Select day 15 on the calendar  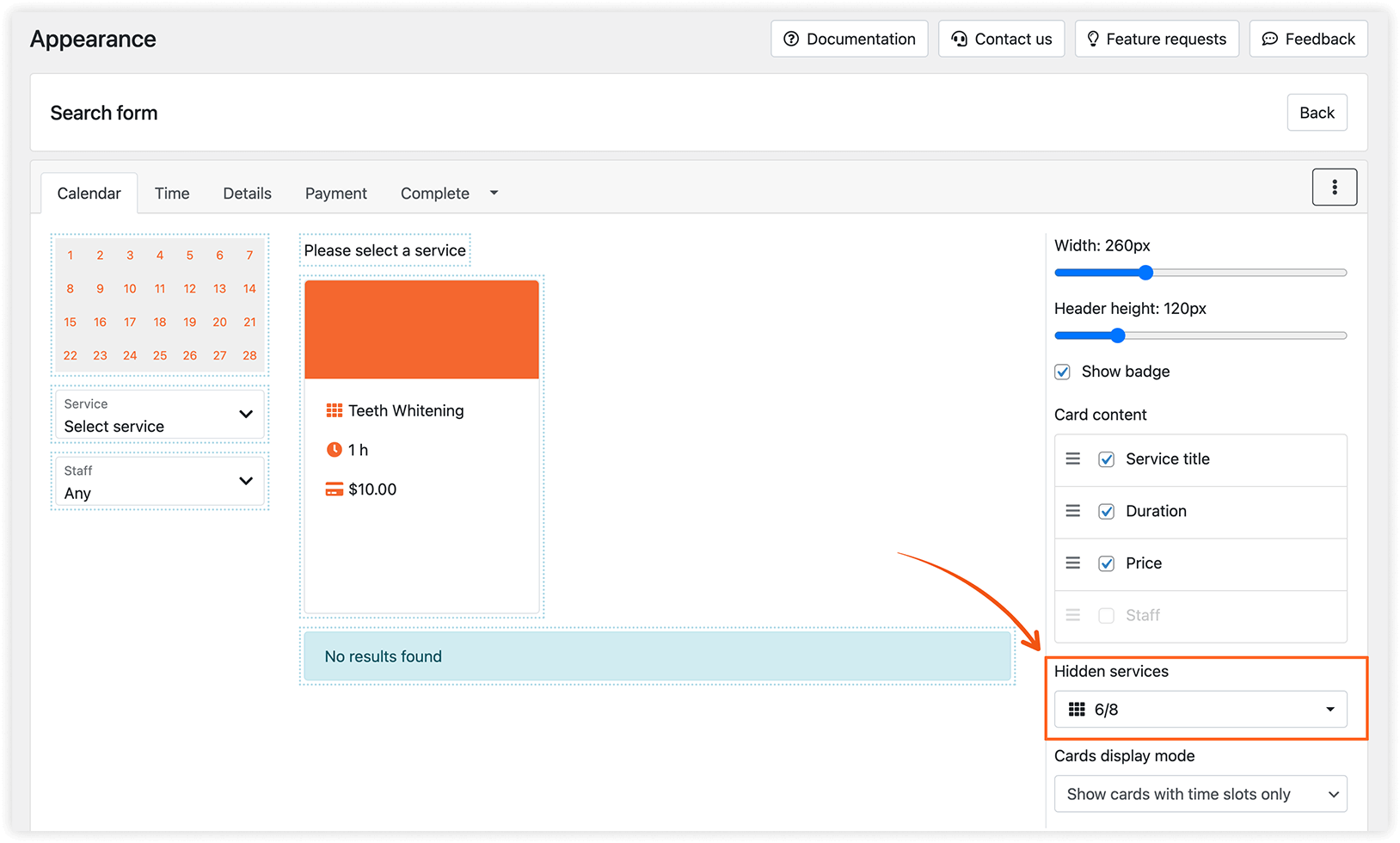coord(70,322)
